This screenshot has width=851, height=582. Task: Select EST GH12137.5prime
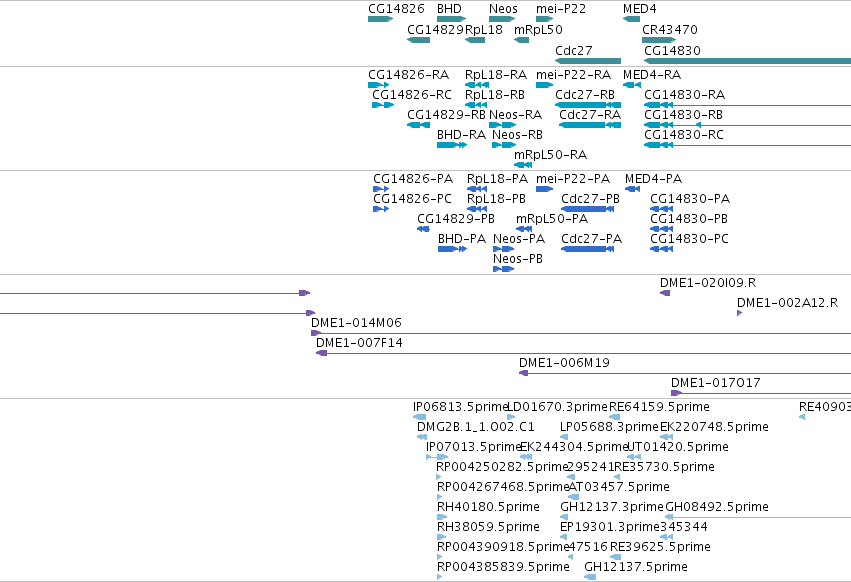tap(590, 577)
